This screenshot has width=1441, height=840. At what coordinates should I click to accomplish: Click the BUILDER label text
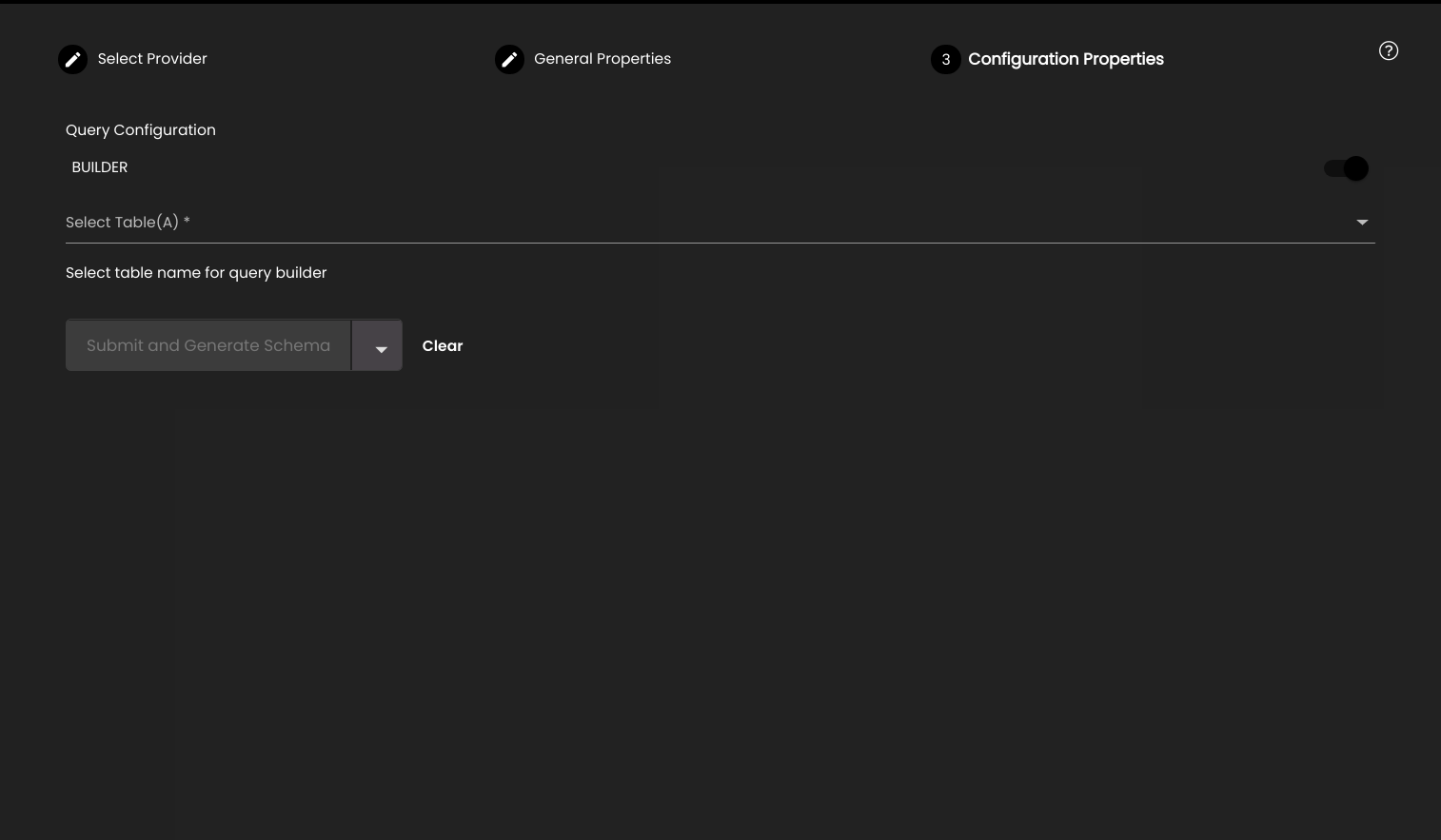tap(100, 167)
